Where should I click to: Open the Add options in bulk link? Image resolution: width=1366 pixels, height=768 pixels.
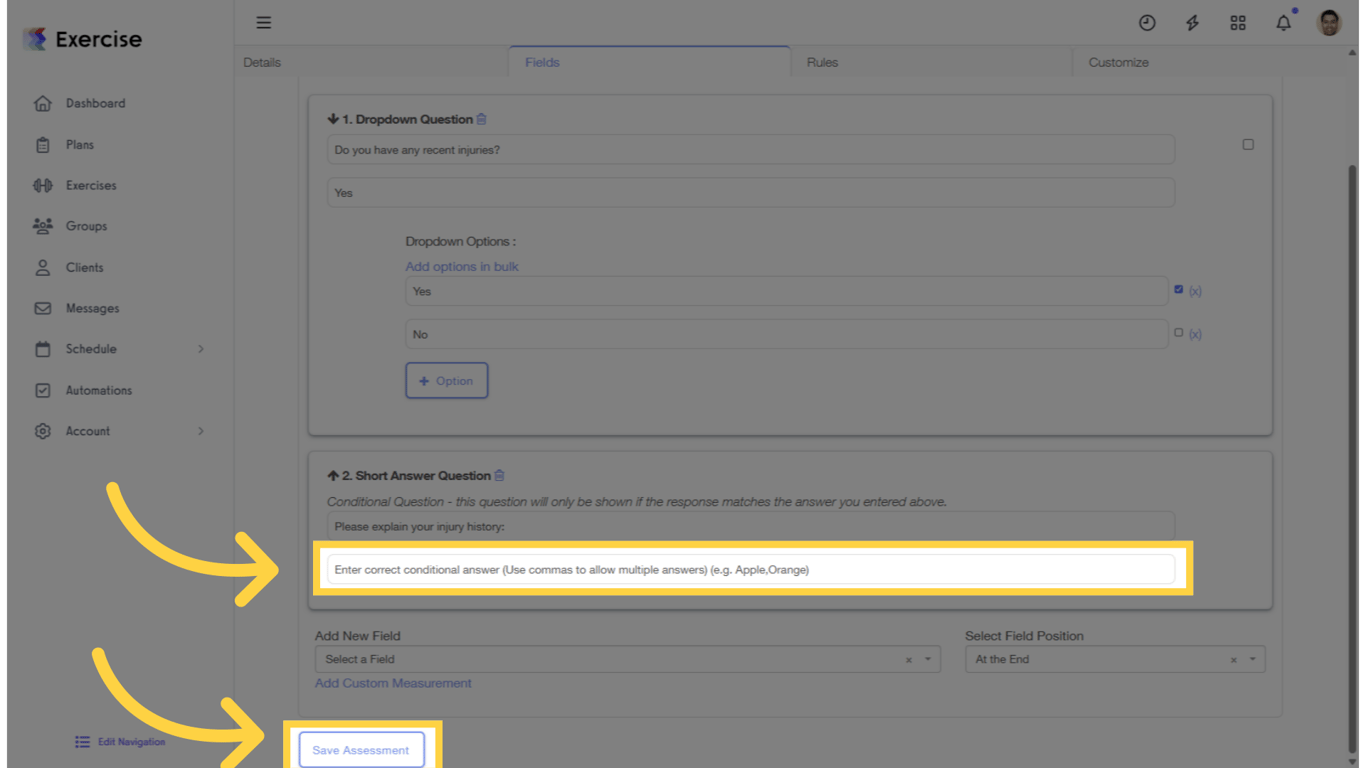461,266
